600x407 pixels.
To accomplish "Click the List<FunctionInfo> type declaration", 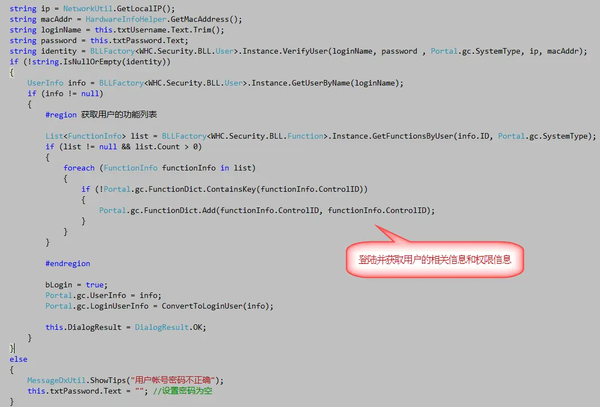I will point(85,136).
